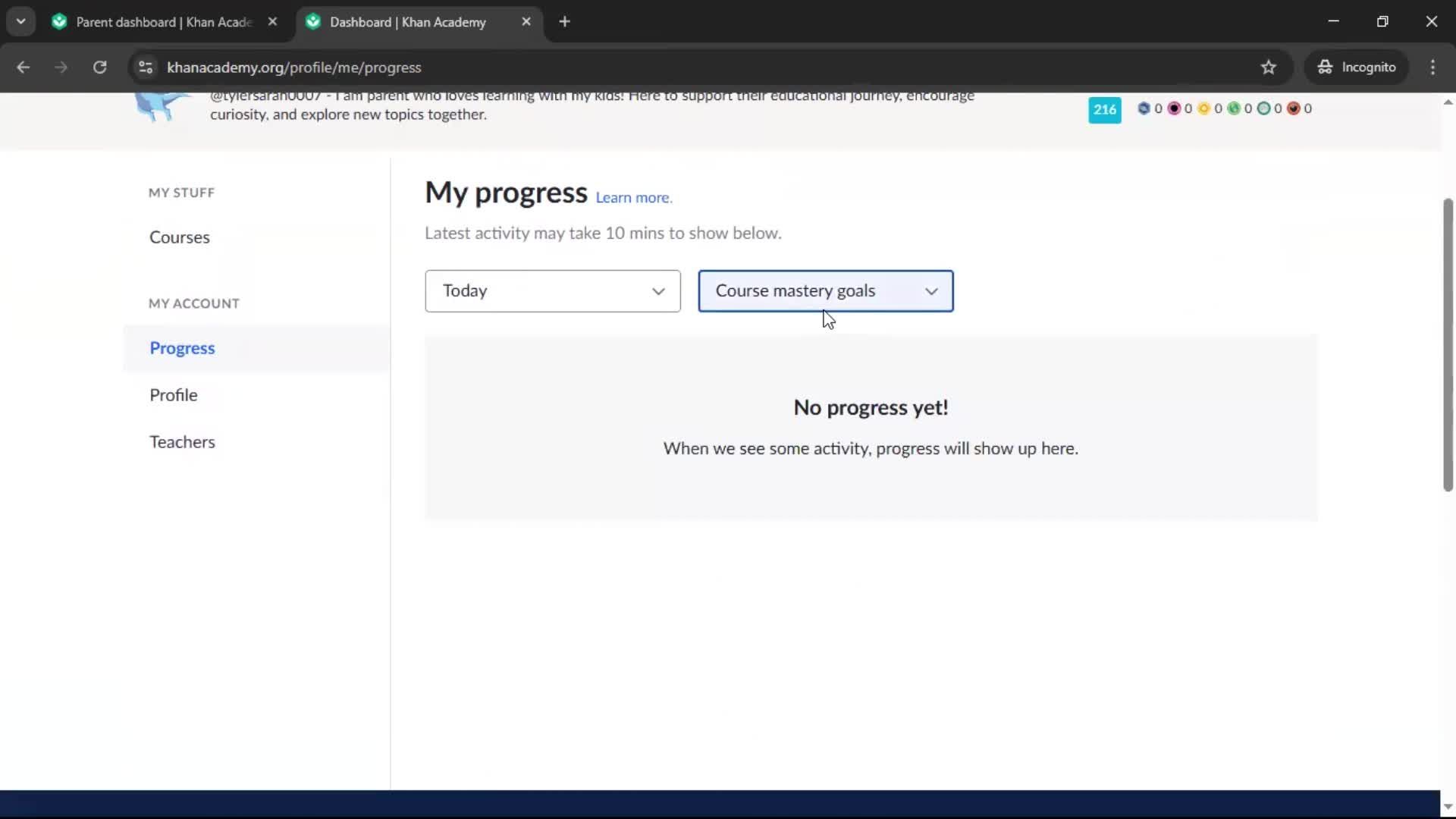
Task: Follow the Learn more link
Action: pyautogui.click(x=634, y=198)
